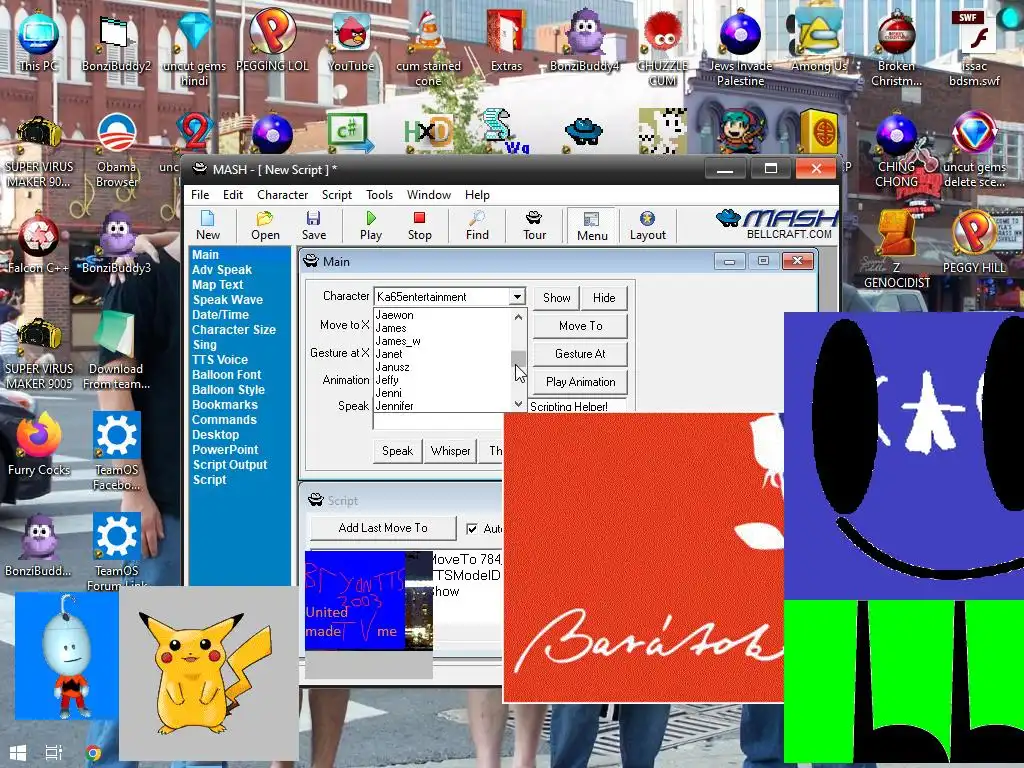
Task: Open PowerPoint in the sidebar
Action: (x=225, y=450)
